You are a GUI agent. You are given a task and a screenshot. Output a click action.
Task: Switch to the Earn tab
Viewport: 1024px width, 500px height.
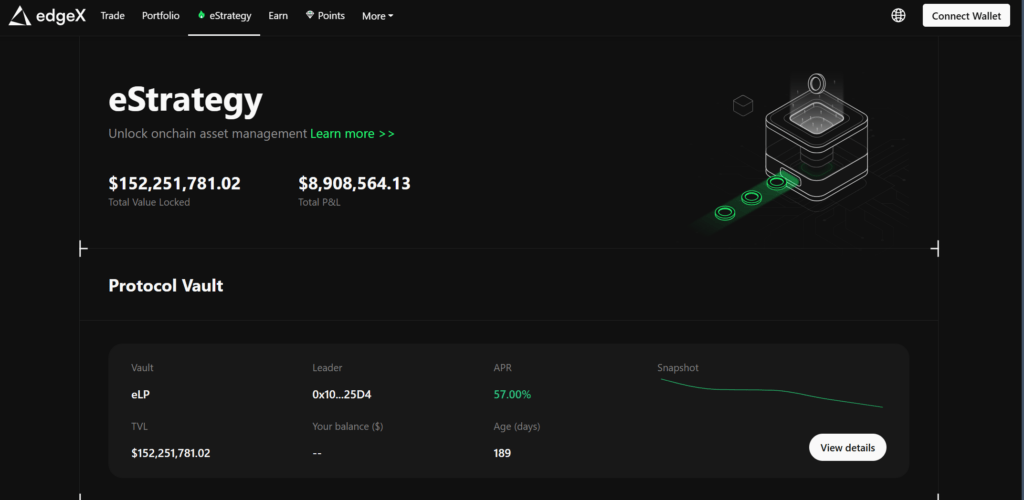[278, 16]
